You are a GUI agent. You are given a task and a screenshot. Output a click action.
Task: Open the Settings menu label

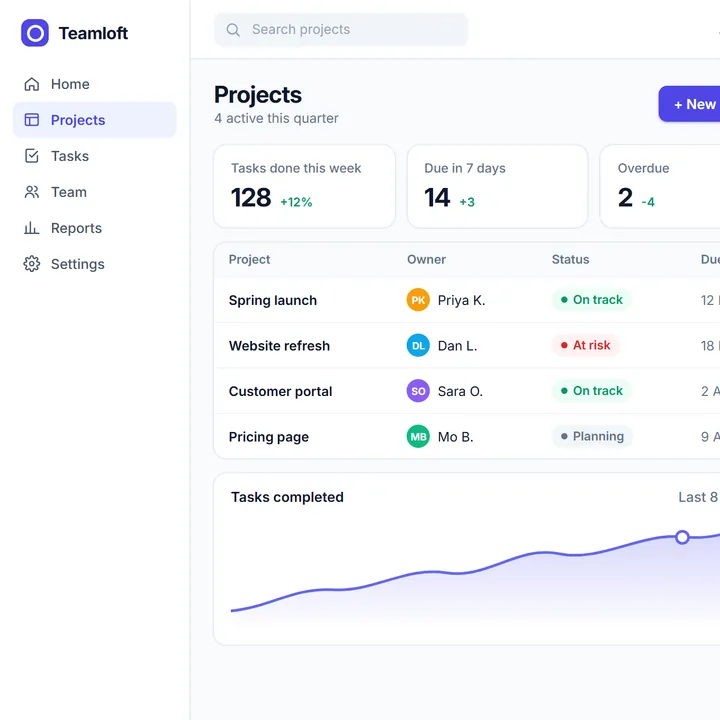tap(78, 264)
